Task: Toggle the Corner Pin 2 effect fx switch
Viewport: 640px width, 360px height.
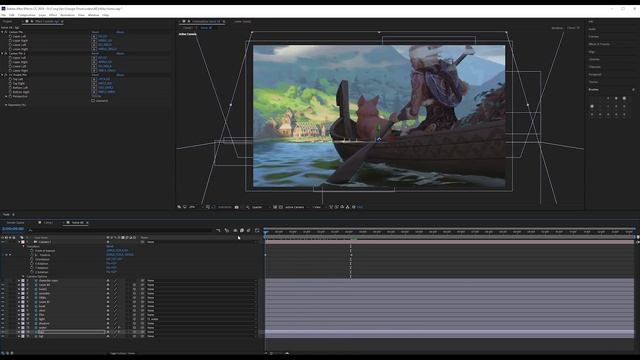Action: [6, 53]
